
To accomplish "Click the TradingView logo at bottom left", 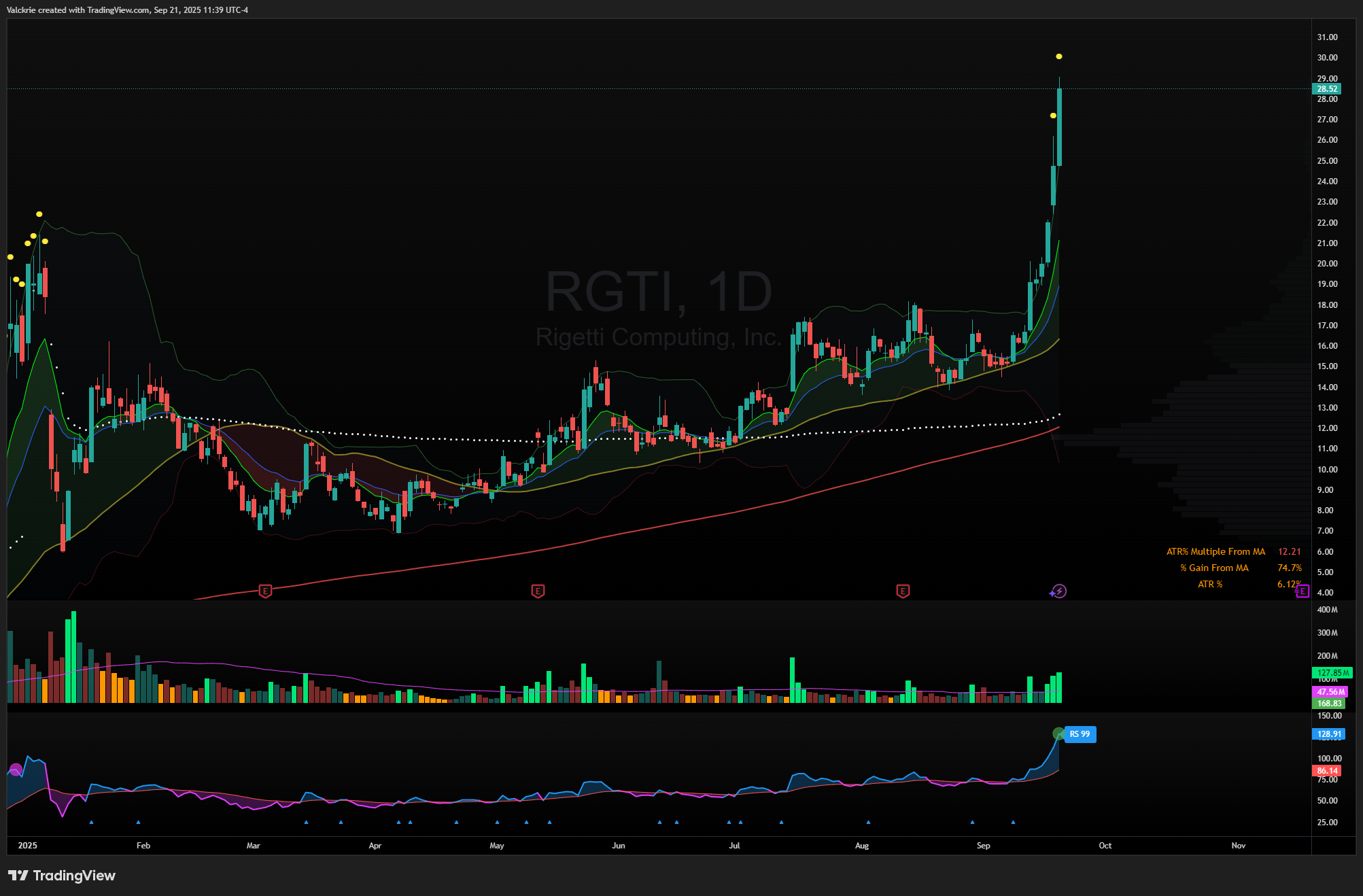I will 61,876.
